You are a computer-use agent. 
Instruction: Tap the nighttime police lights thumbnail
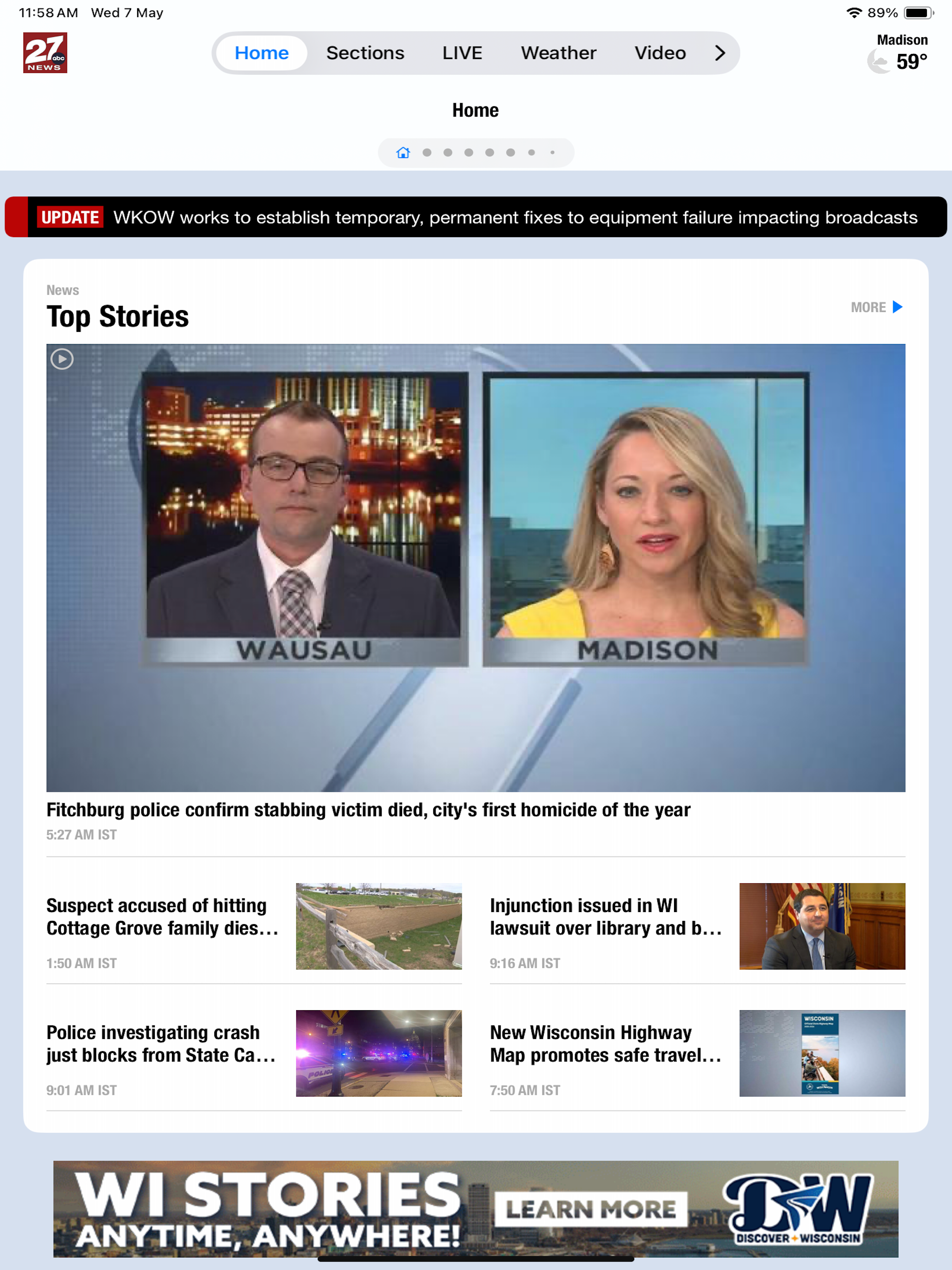click(379, 1053)
